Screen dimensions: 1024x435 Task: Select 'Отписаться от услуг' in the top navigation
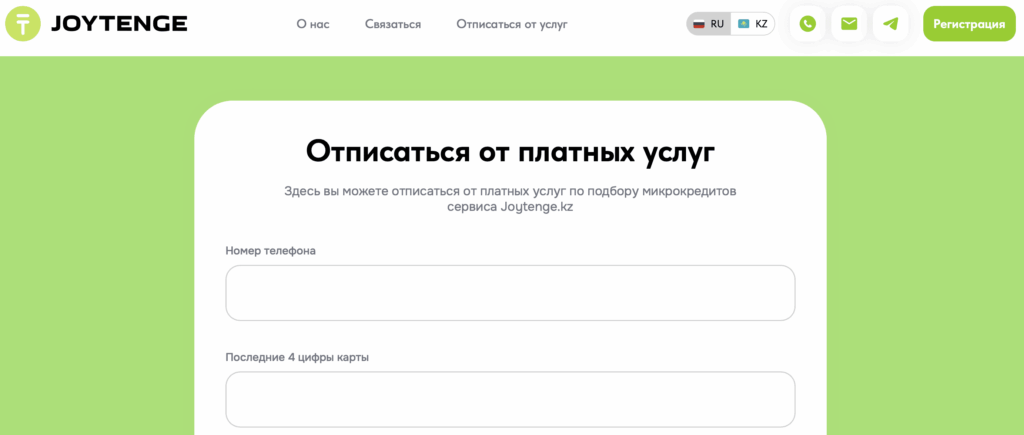click(x=511, y=24)
